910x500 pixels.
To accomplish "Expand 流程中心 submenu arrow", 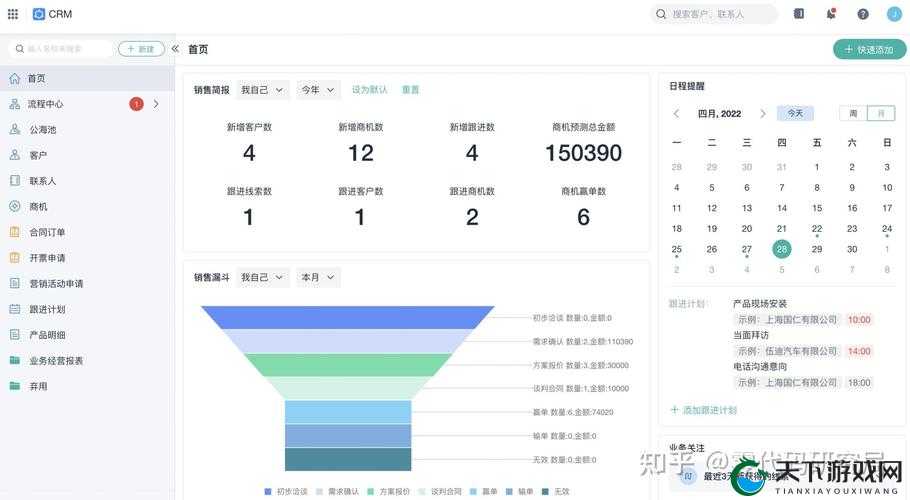I will [156, 104].
